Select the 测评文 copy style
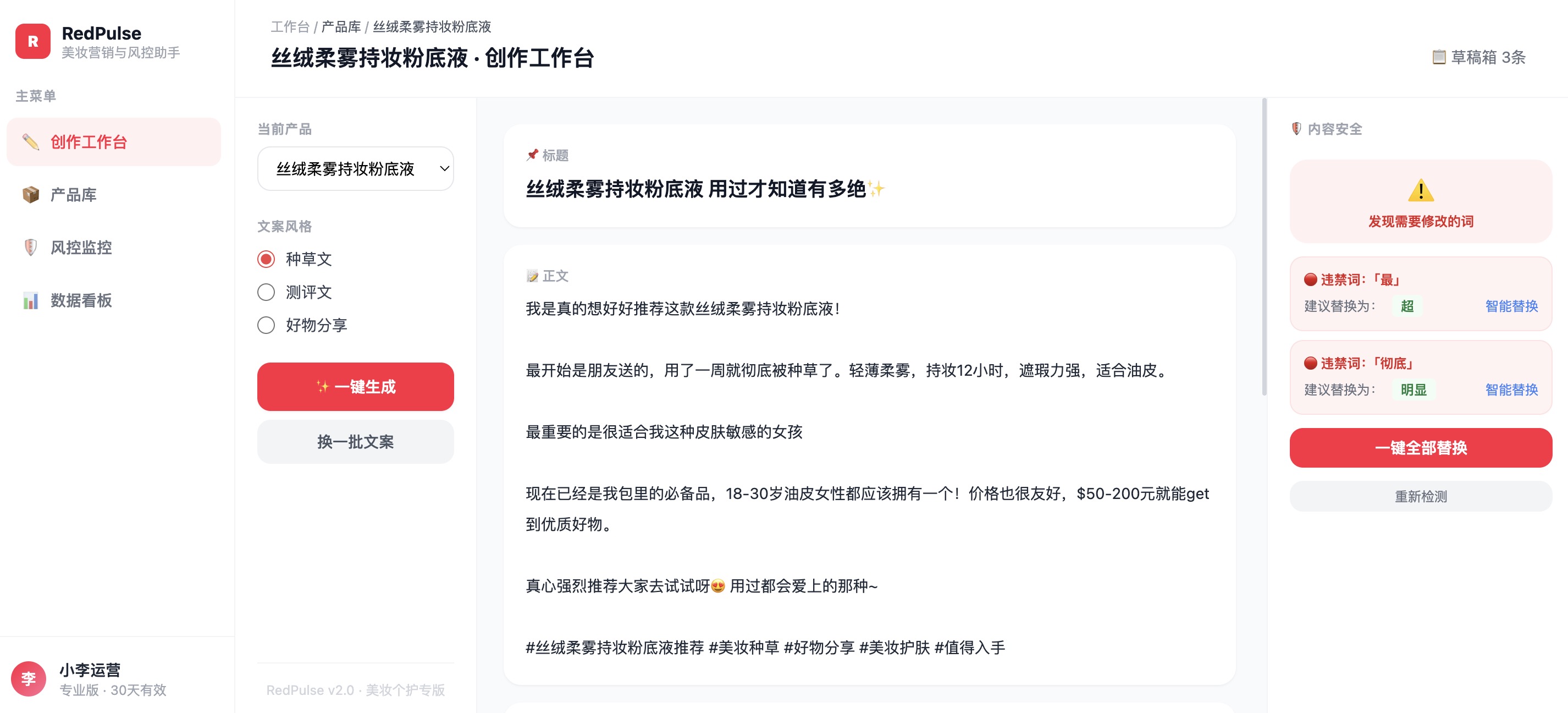 266,292
